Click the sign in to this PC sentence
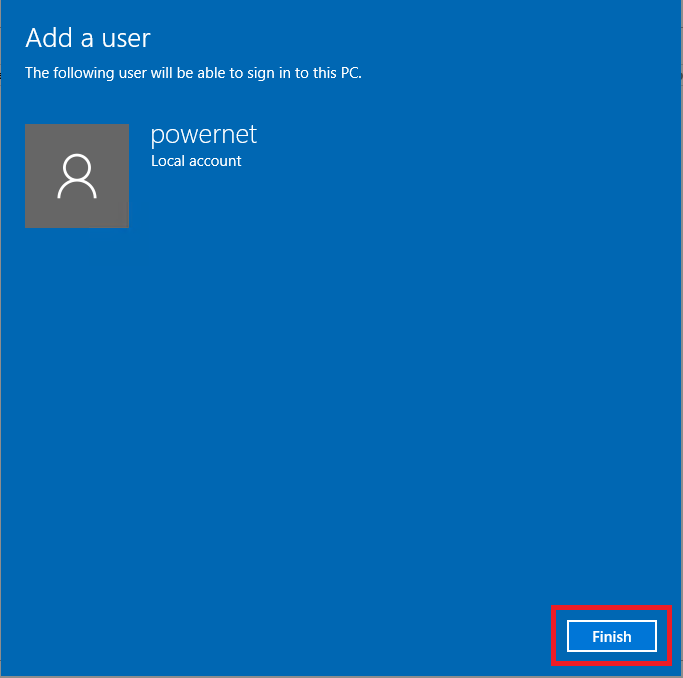The width and height of the screenshot is (683, 678). 193,73
